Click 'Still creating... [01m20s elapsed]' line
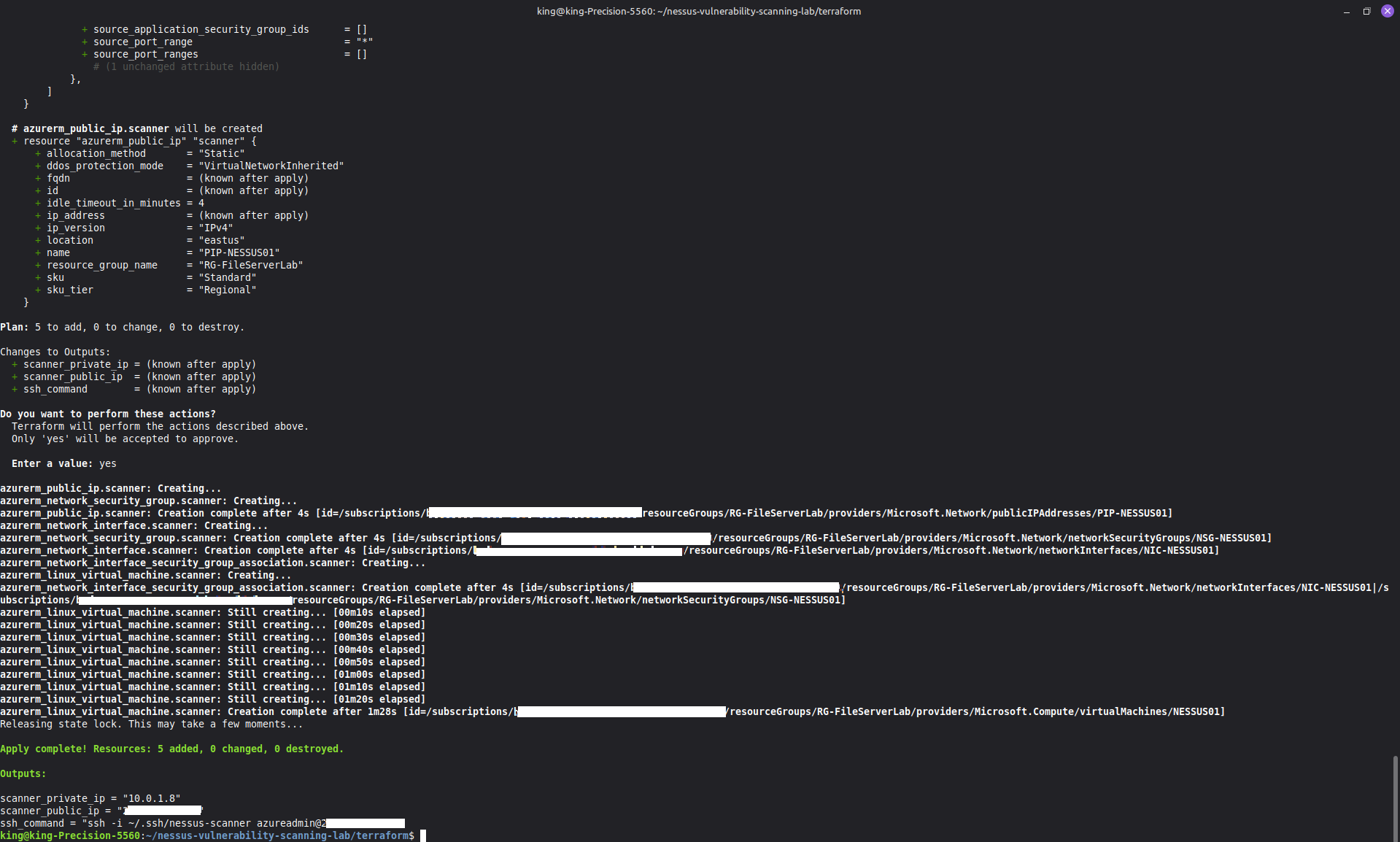This screenshot has height=842, width=1400. pyautogui.click(x=212, y=699)
